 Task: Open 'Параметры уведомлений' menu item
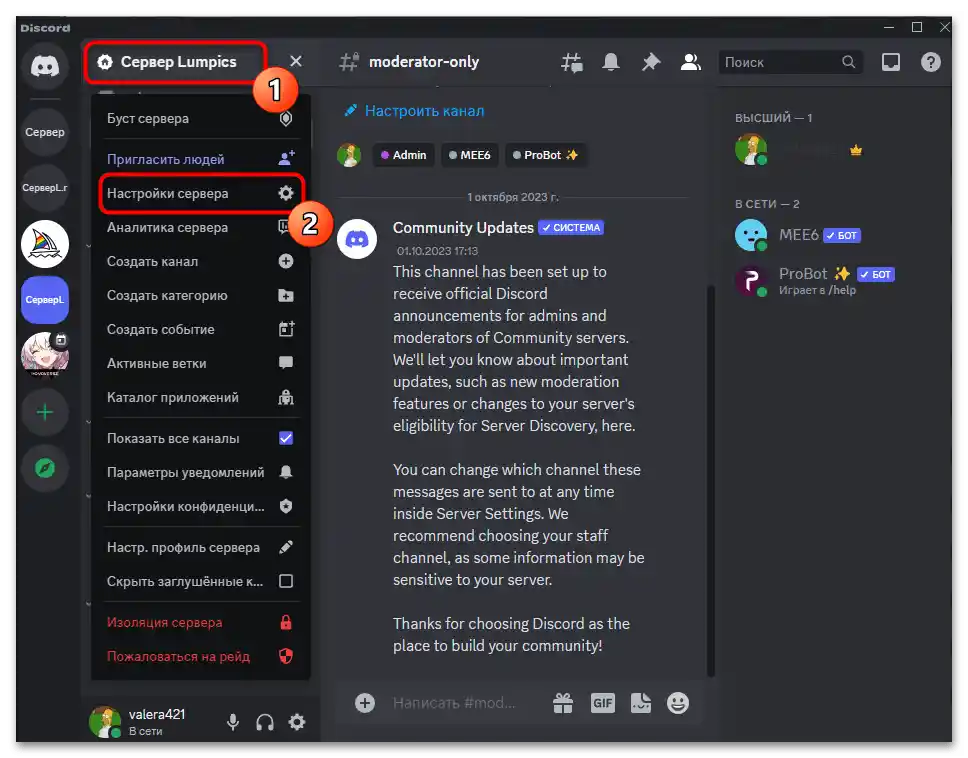(x=200, y=473)
